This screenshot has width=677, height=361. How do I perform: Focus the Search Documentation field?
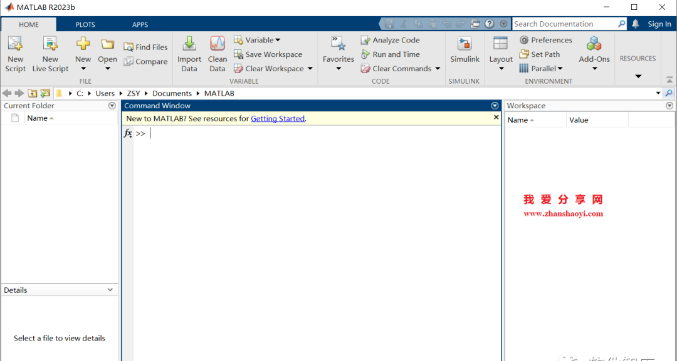tap(565, 24)
